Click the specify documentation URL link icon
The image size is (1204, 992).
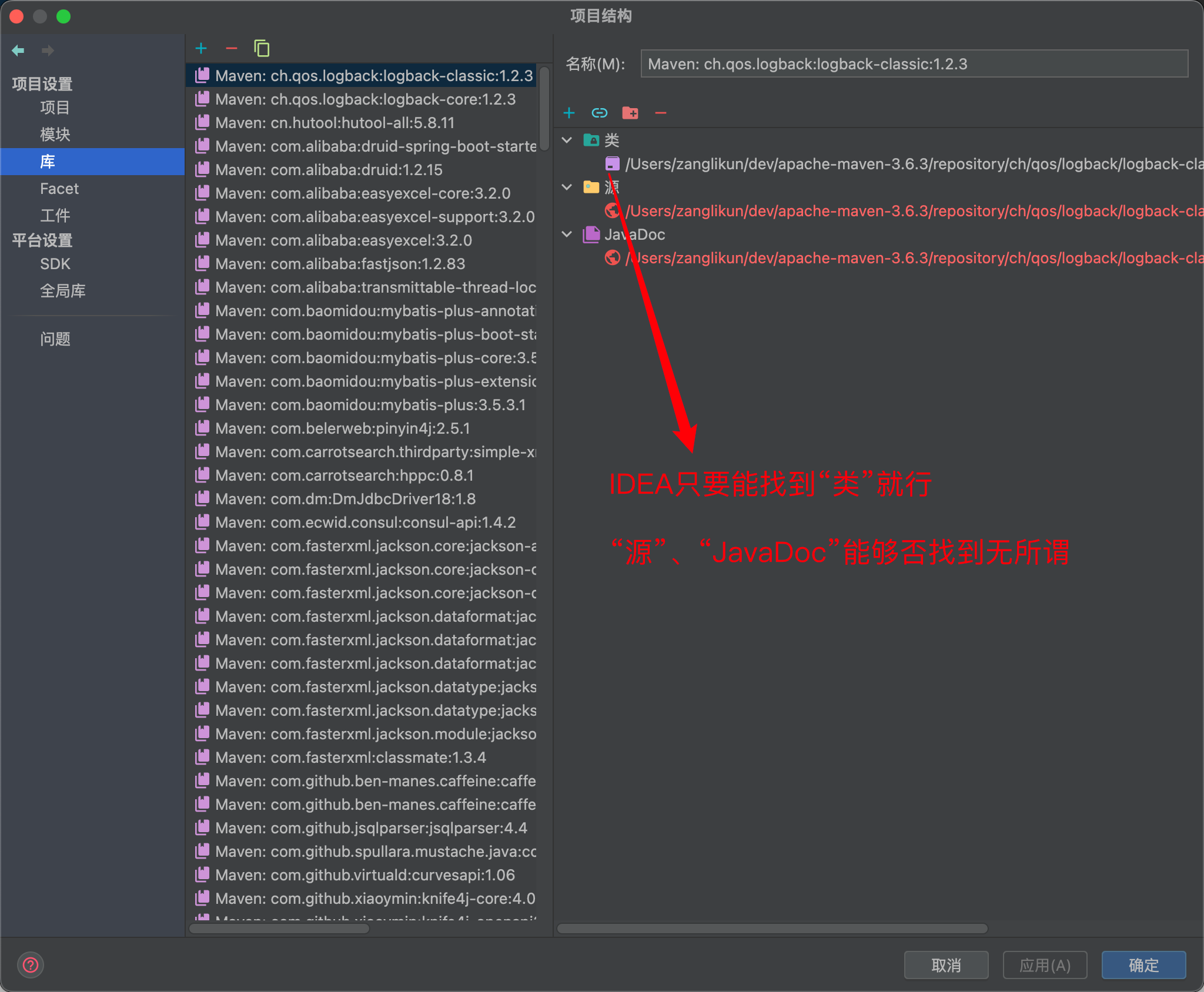(599, 113)
